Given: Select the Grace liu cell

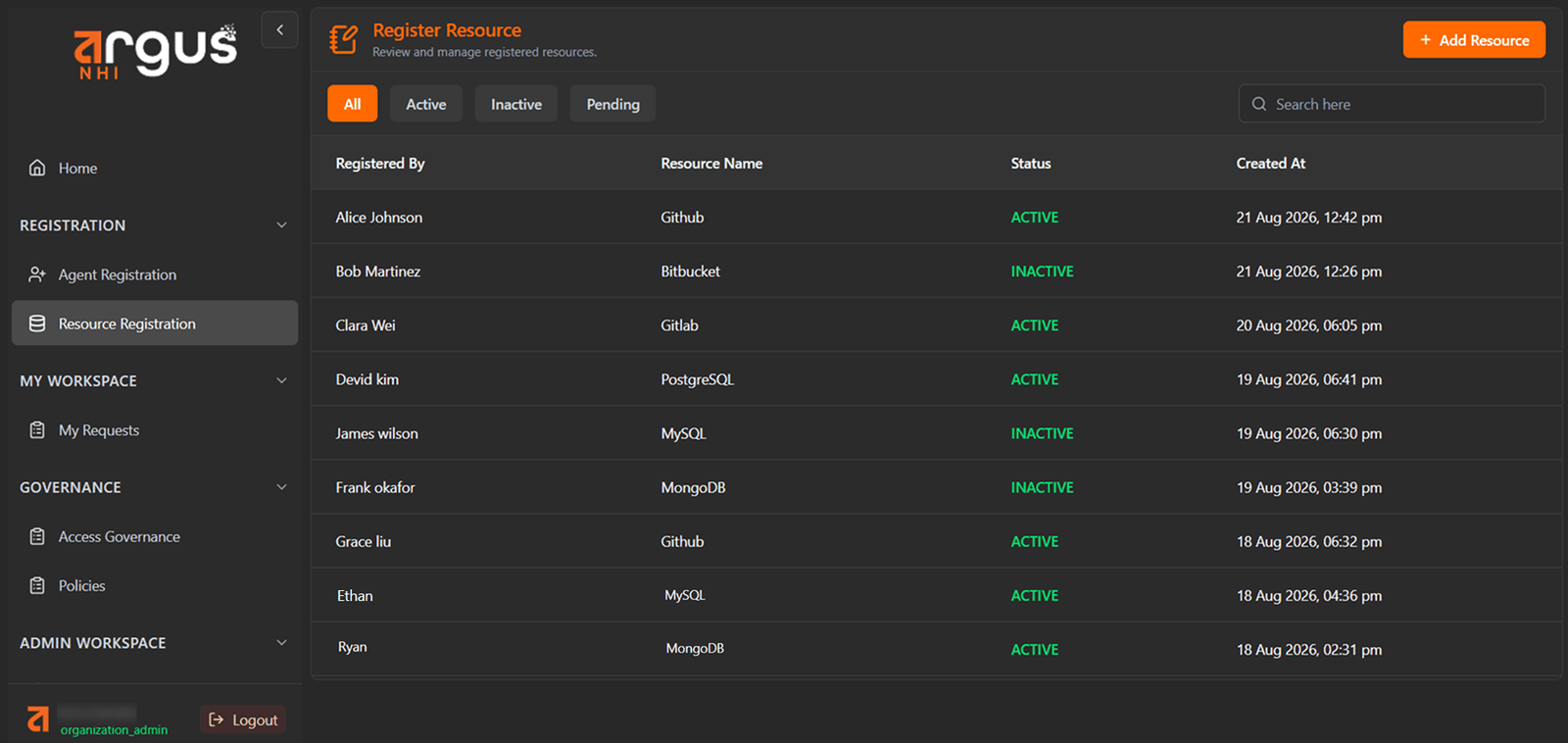Looking at the screenshot, I should pyautogui.click(x=364, y=541).
